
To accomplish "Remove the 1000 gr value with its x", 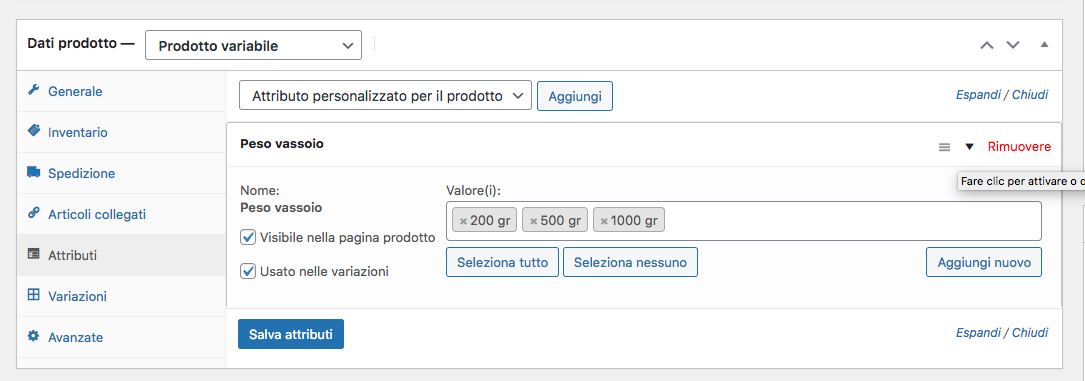I will (x=604, y=221).
